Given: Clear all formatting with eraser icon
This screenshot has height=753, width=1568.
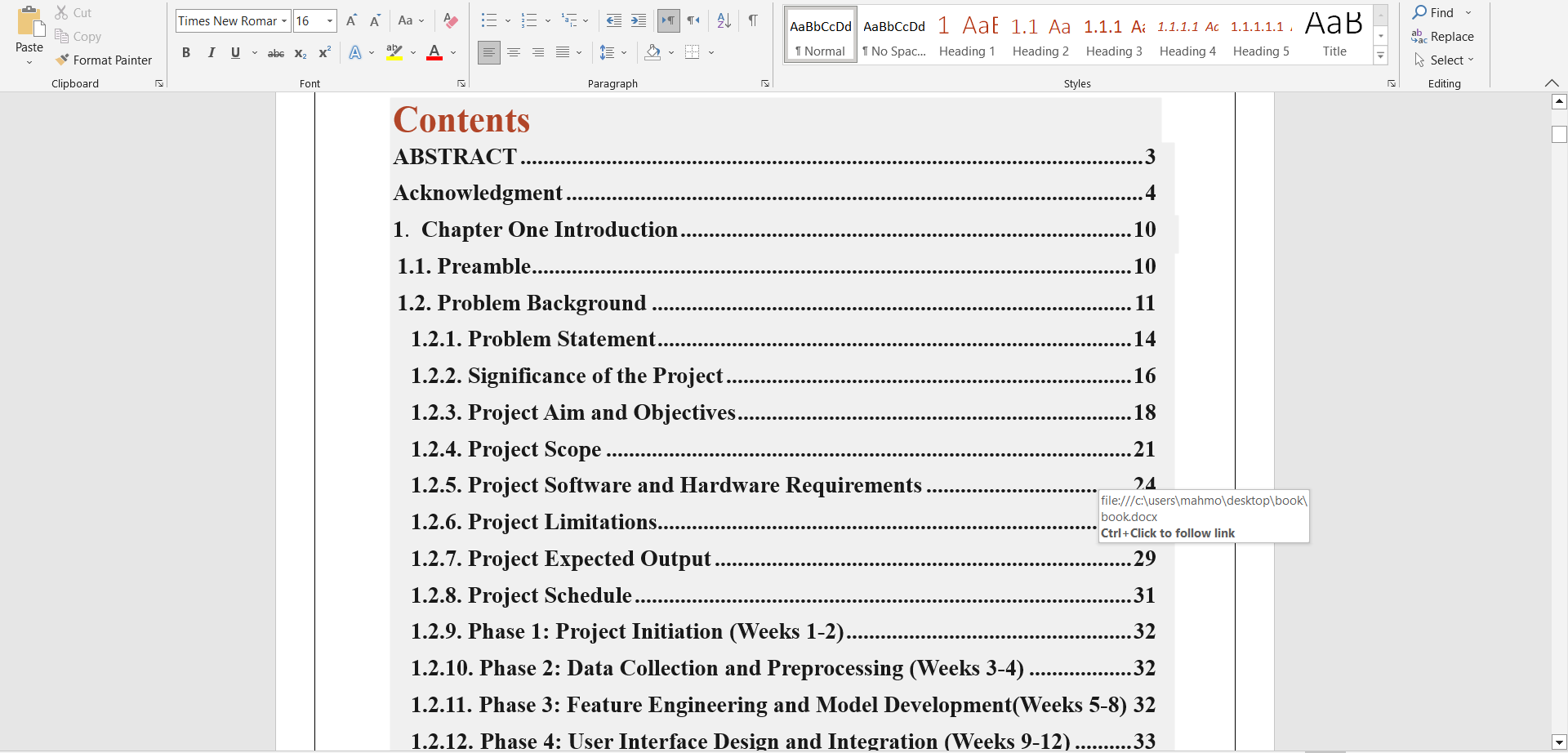Looking at the screenshot, I should 450,20.
